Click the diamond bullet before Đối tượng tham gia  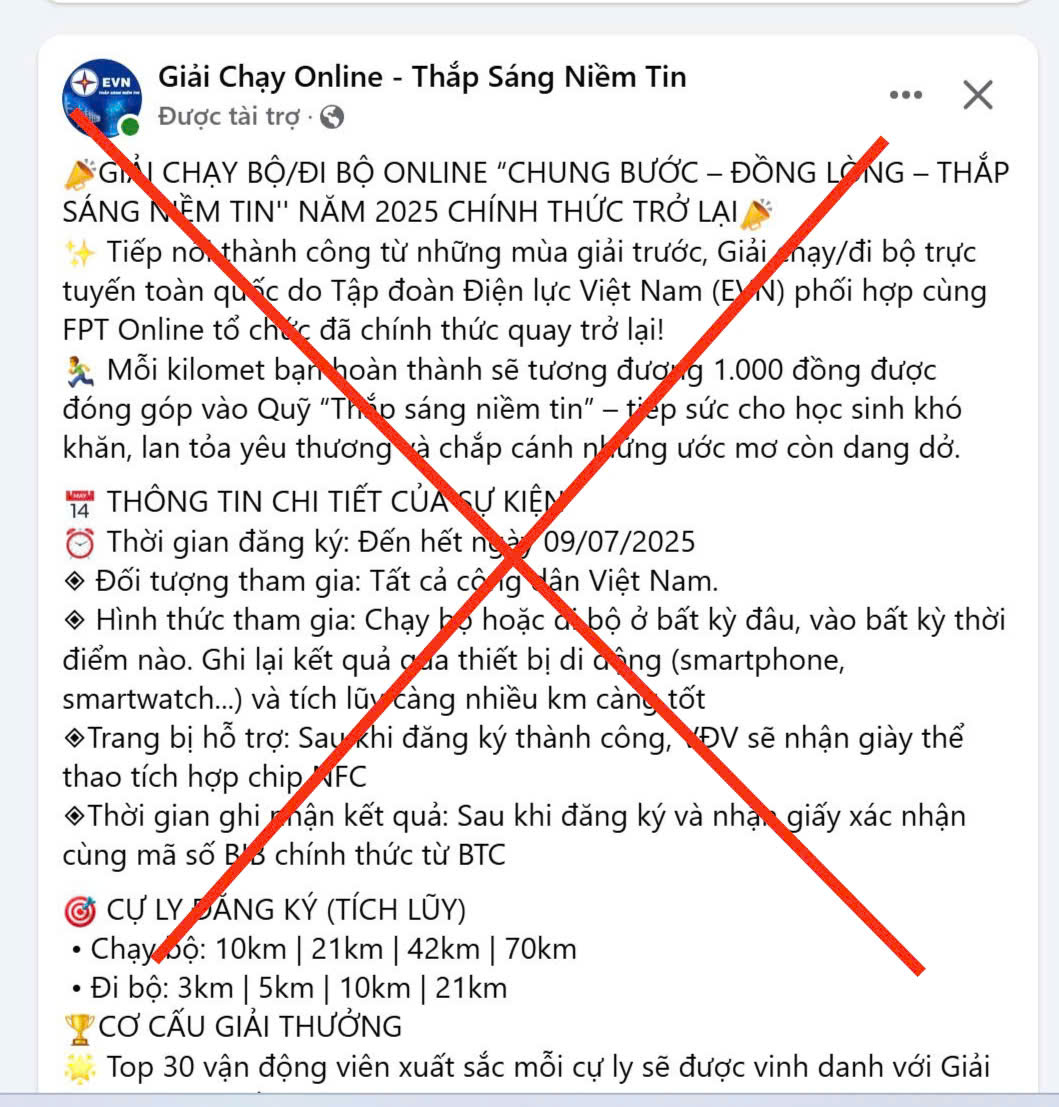pyautogui.click(x=75, y=581)
